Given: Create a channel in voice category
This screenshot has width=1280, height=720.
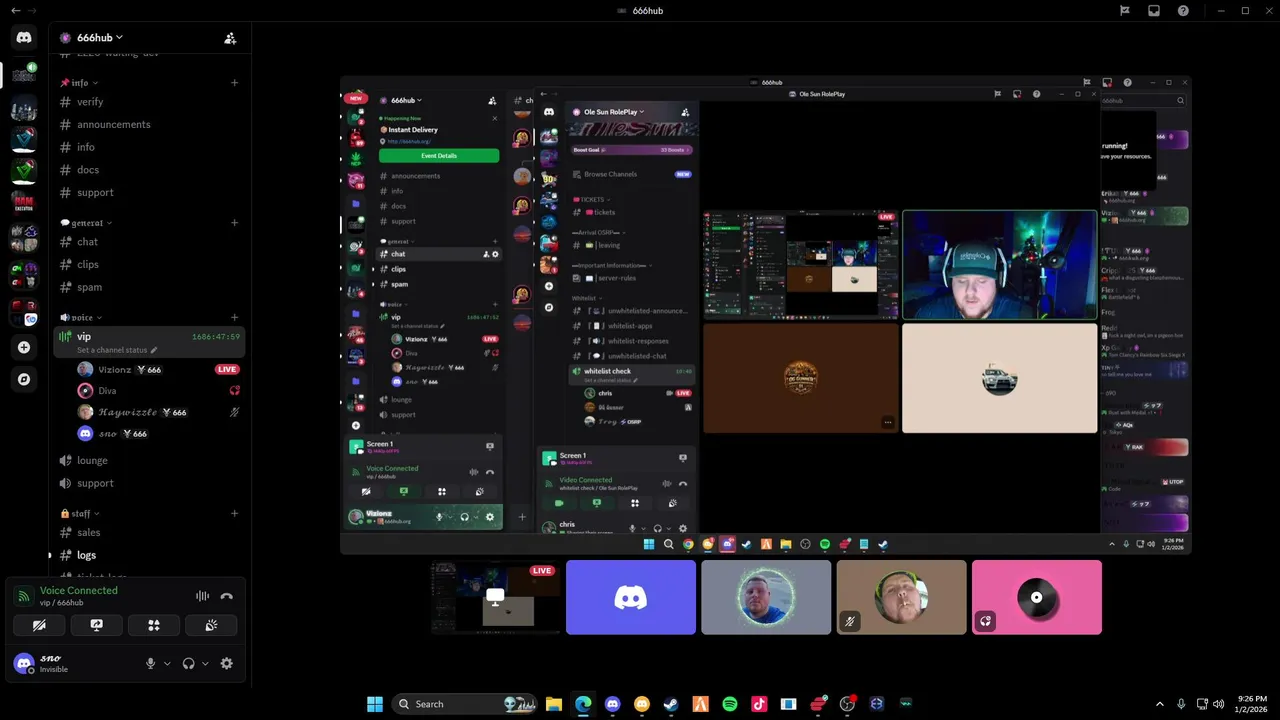Looking at the screenshot, I should click(x=235, y=318).
